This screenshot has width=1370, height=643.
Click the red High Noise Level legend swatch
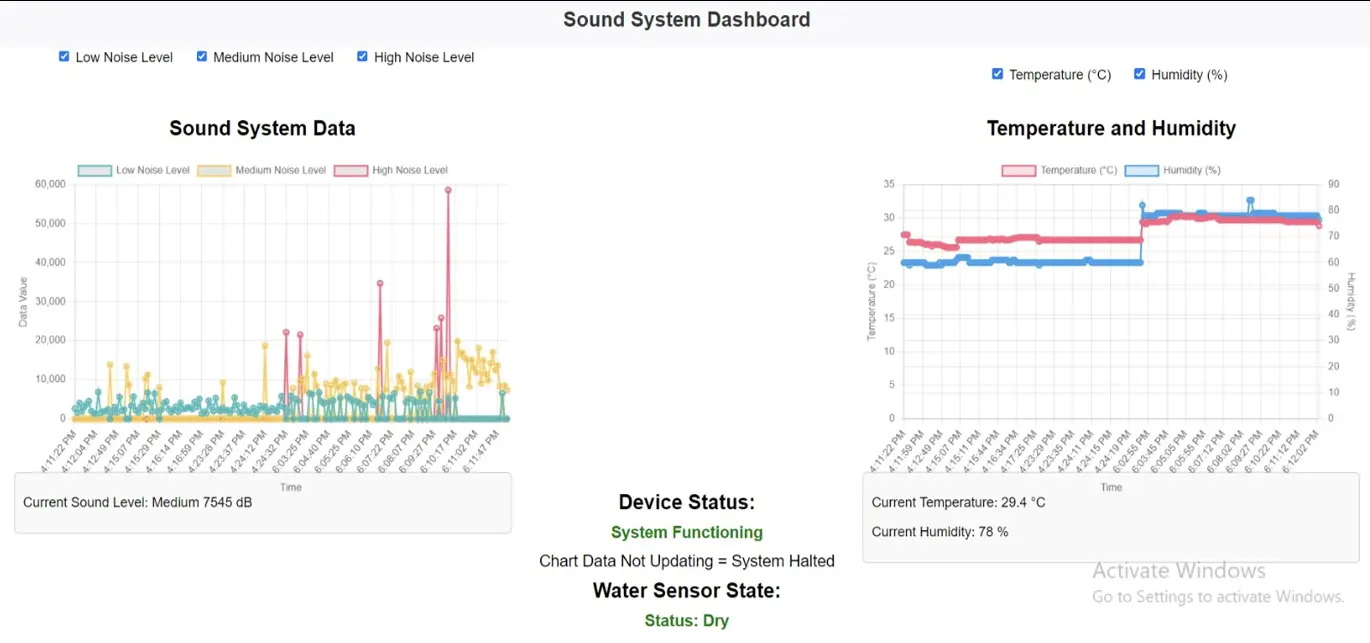point(351,170)
